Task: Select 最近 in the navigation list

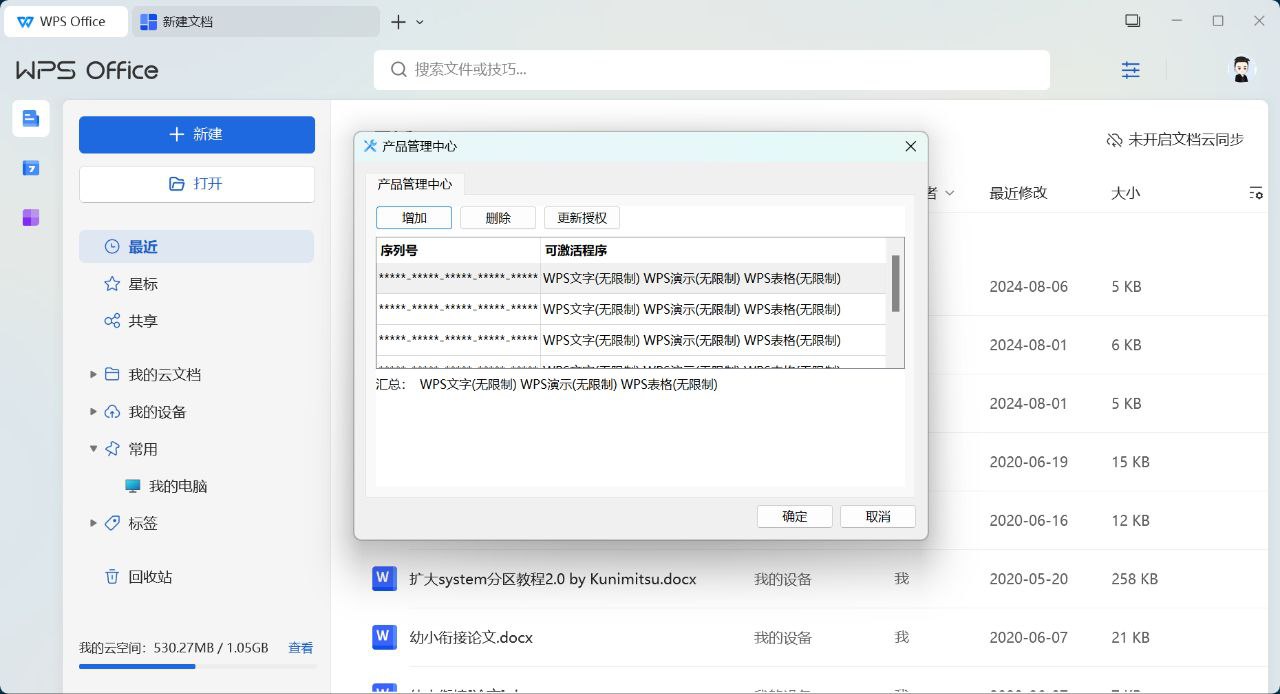Action: (x=197, y=247)
